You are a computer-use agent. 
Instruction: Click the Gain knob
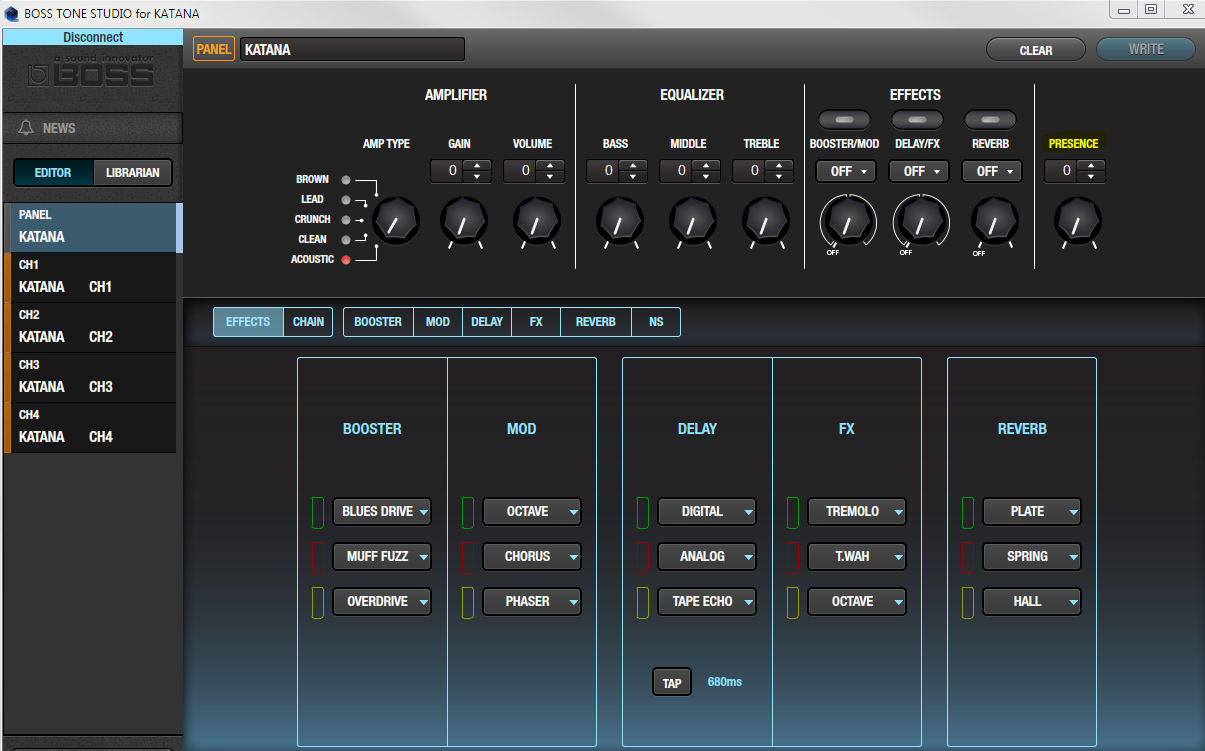tap(464, 221)
